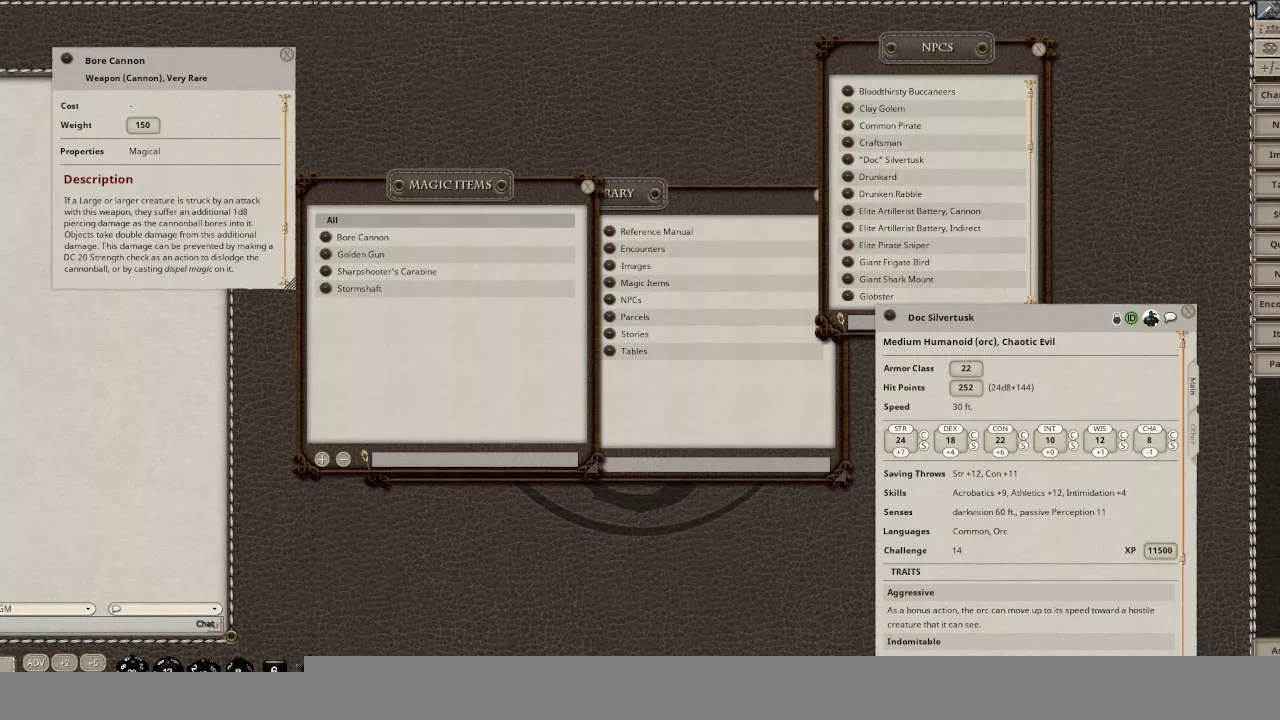Open Craftsman in NPCs list
Viewport: 1280px width, 720px height.
pyautogui.click(x=880, y=143)
